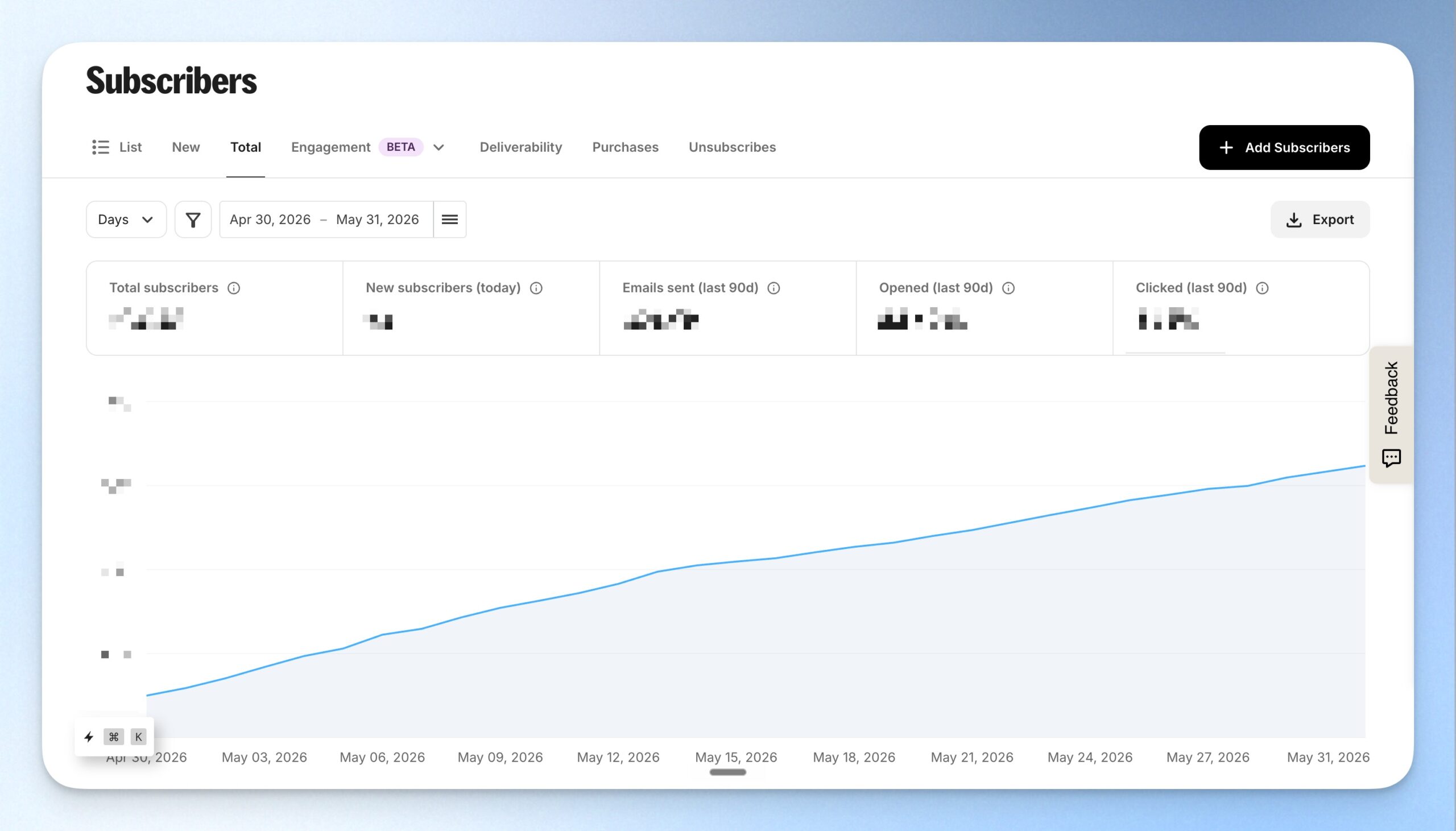Show info for Opened (last 90d)
This screenshot has height=831, width=1456.
pos(1008,288)
